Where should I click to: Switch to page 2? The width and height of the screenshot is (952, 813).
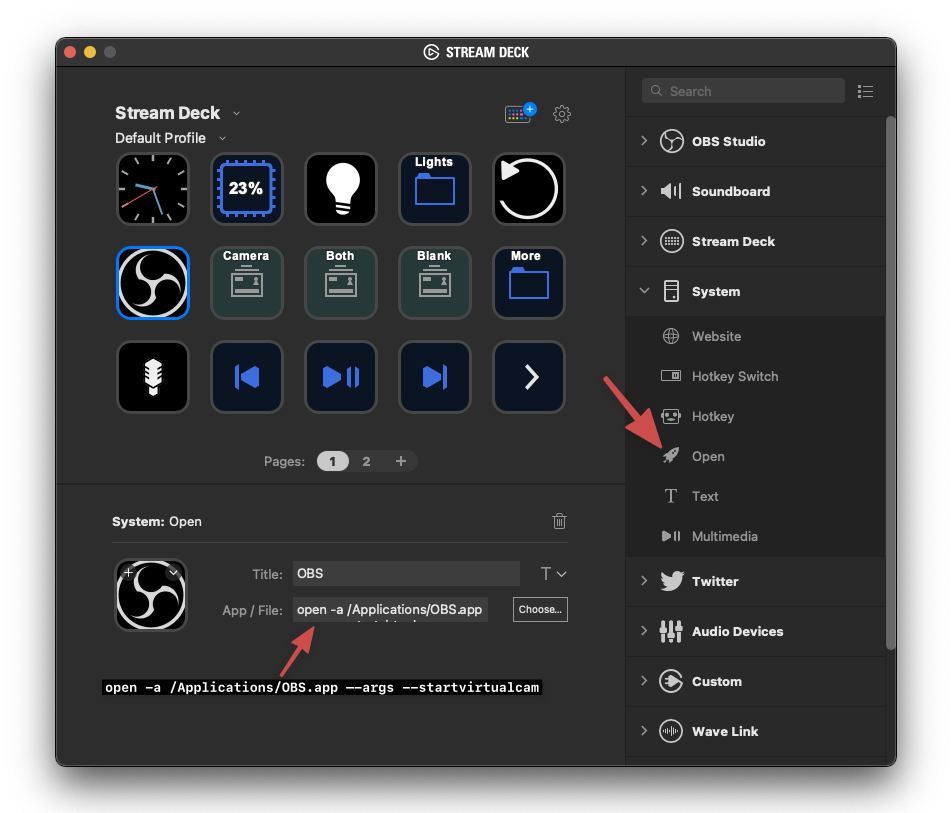click(366, 461)
